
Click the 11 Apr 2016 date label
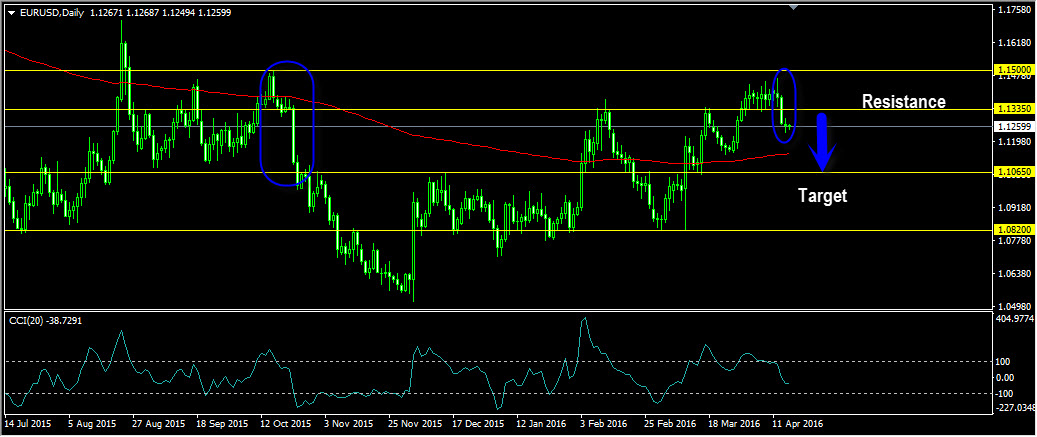[798, 422]
